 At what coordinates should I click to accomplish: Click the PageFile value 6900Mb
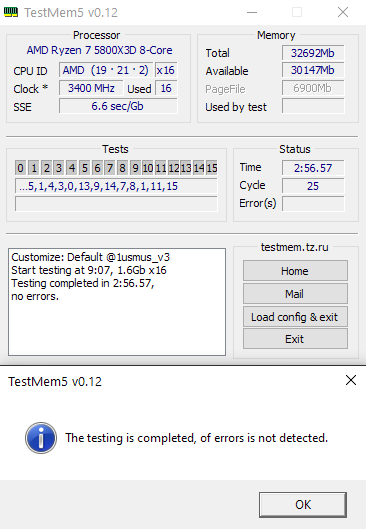pyautogui.click(x=313, y=88)
